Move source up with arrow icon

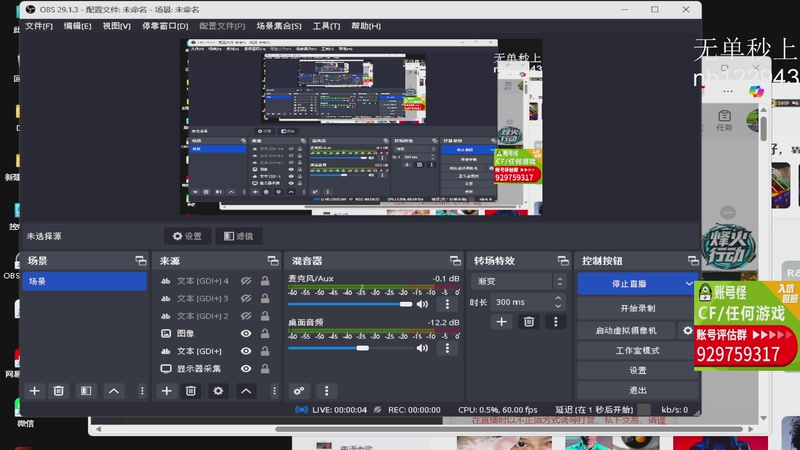[245, 391]
